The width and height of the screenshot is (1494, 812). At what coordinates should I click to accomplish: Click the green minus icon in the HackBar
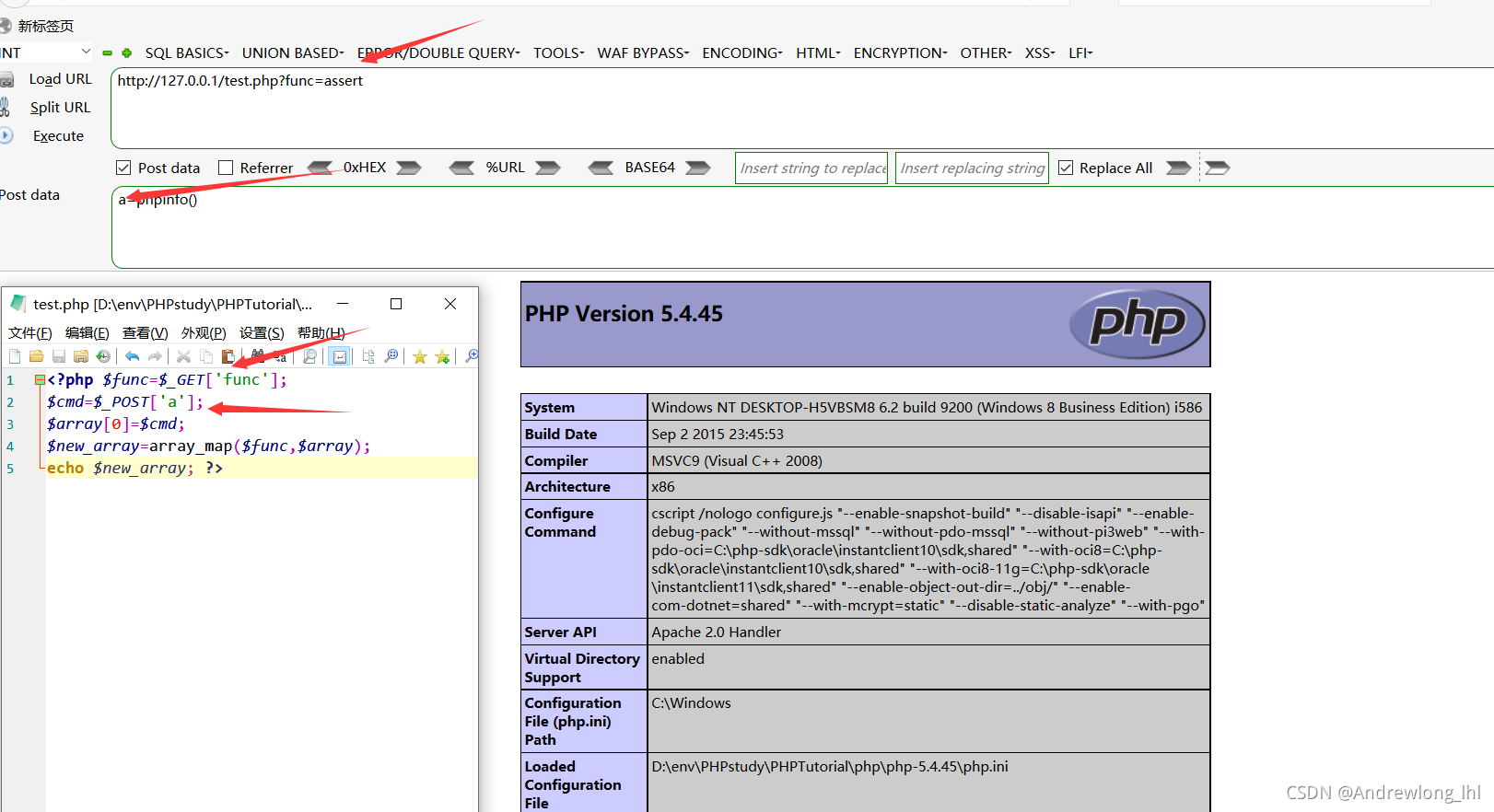[107, 53]
